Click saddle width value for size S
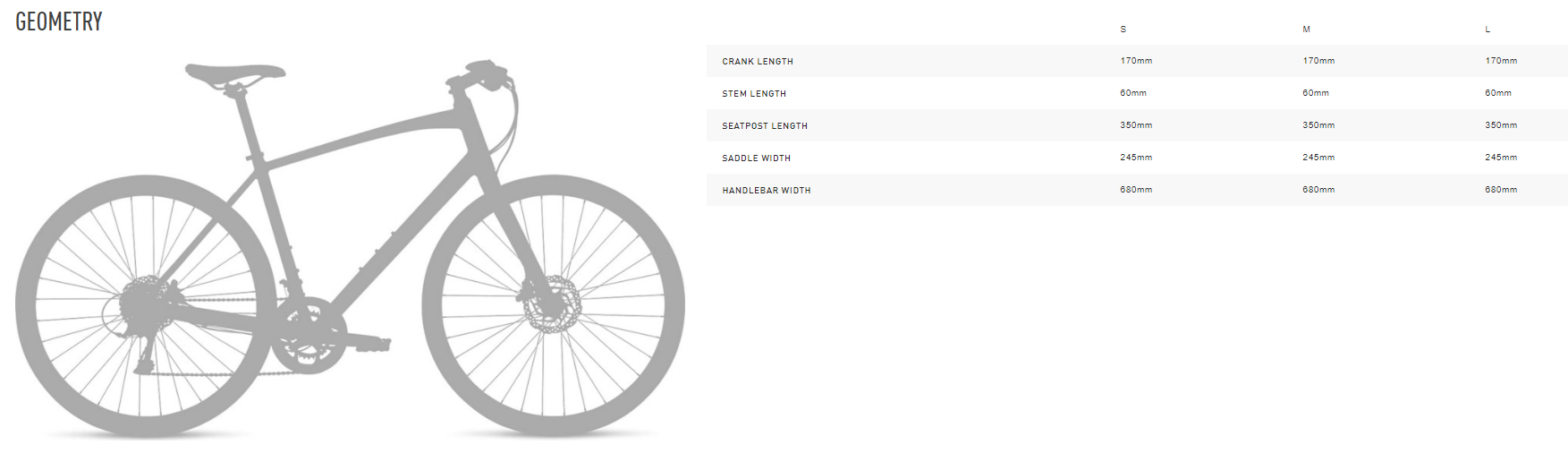 pos(1136,158)
